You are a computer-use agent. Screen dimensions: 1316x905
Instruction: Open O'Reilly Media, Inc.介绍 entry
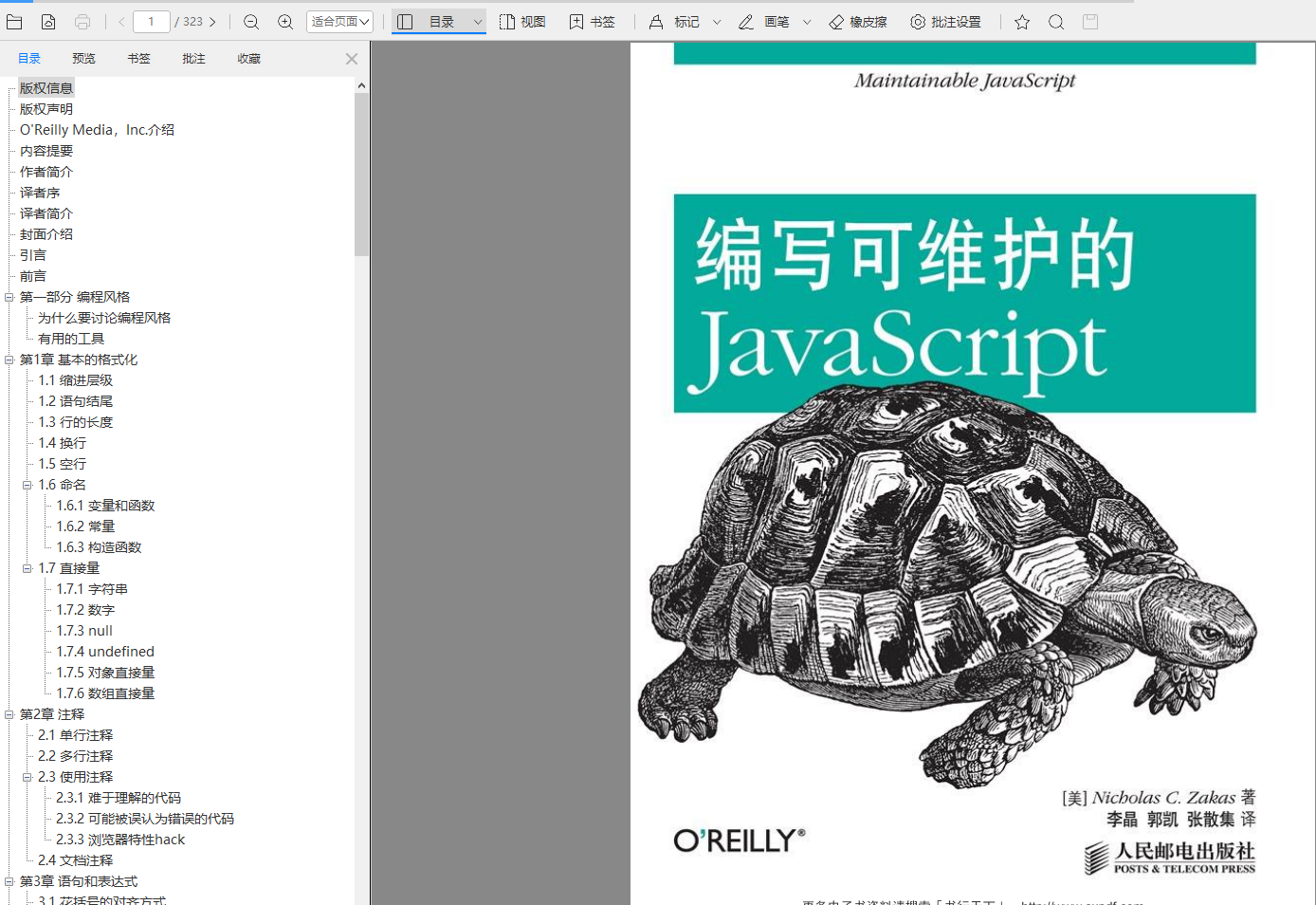tap(97, 130)
